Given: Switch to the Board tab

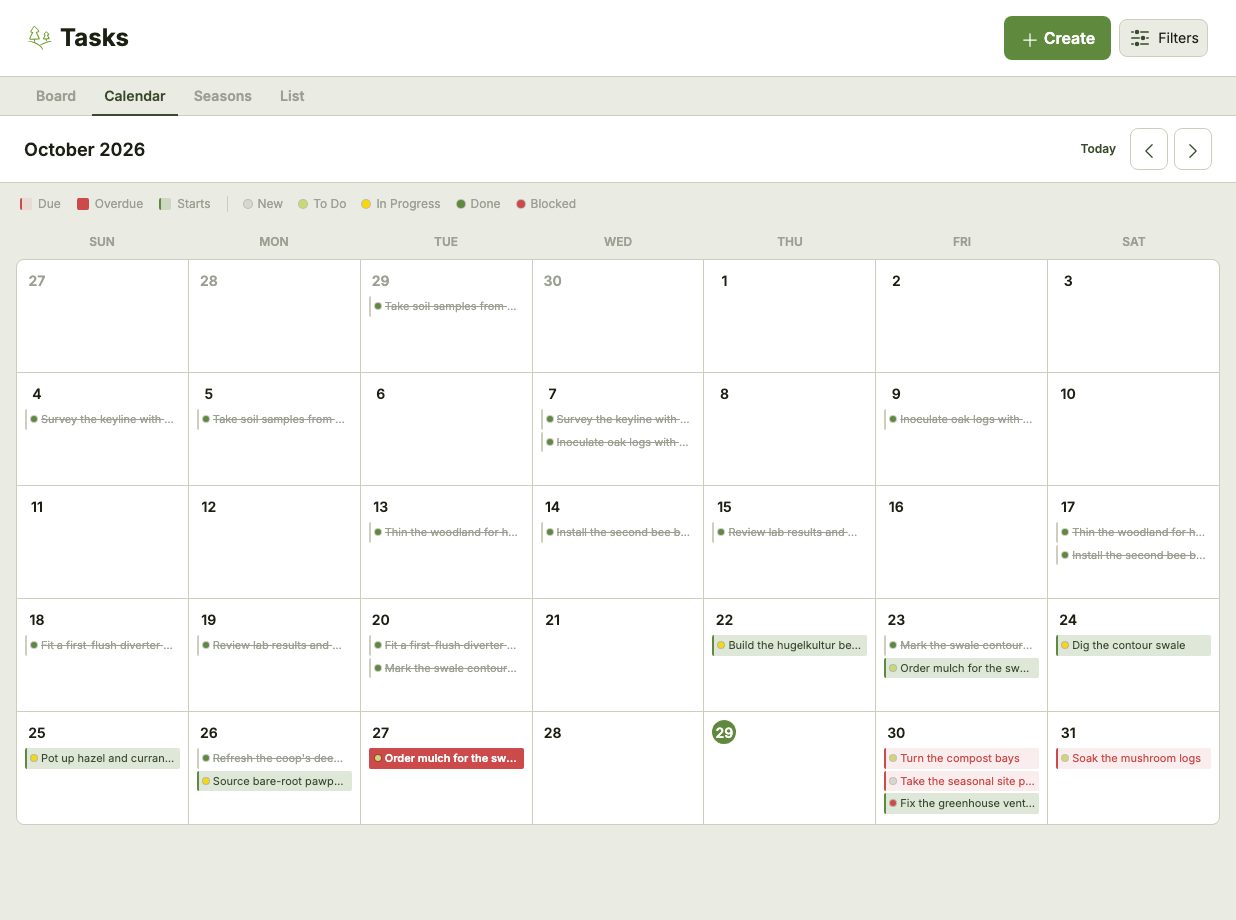Looking at the screenshot, I should 56,96.
